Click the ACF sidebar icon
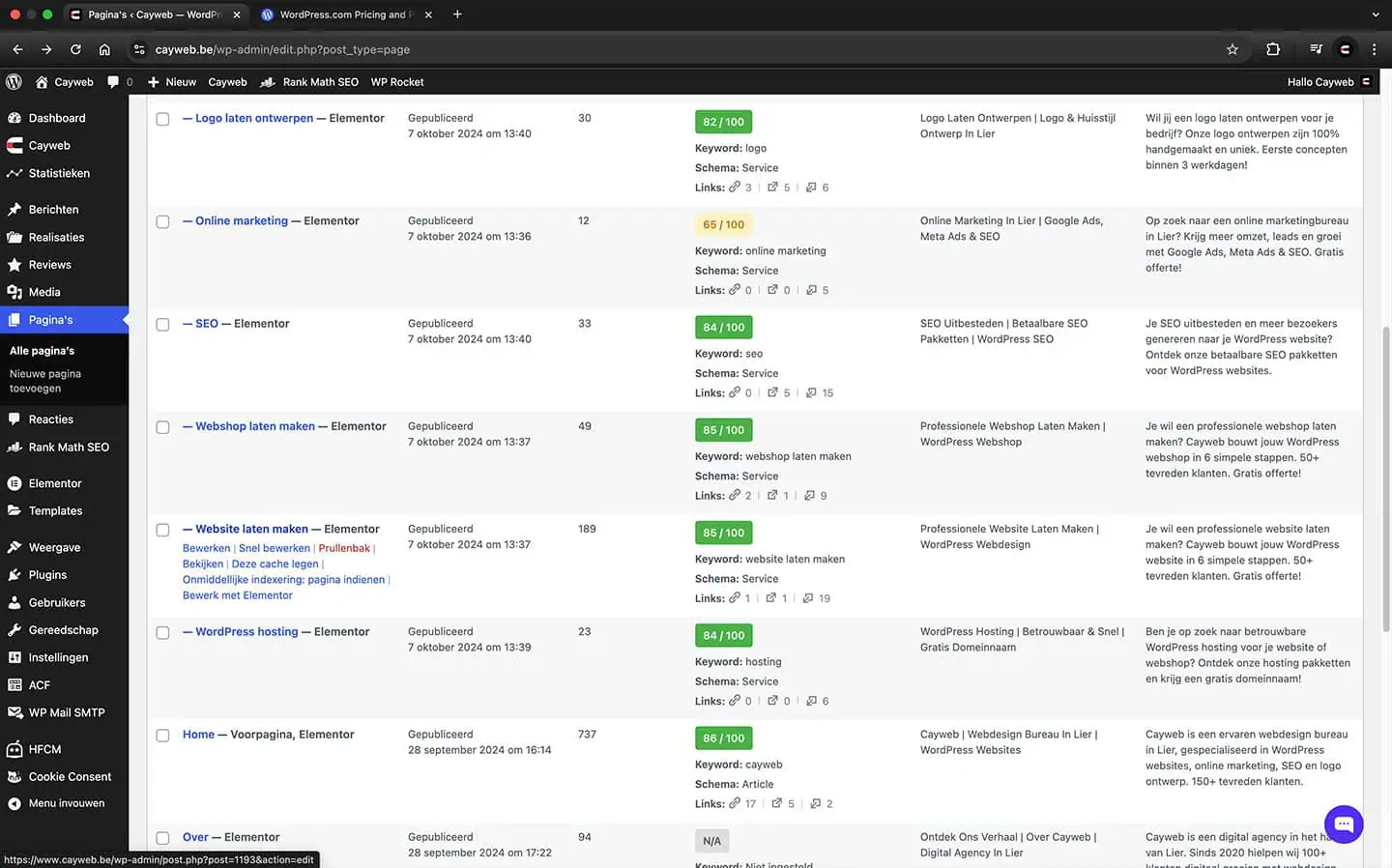Image resolution: width=1392 pixels, height=868 pixels. 14,684
